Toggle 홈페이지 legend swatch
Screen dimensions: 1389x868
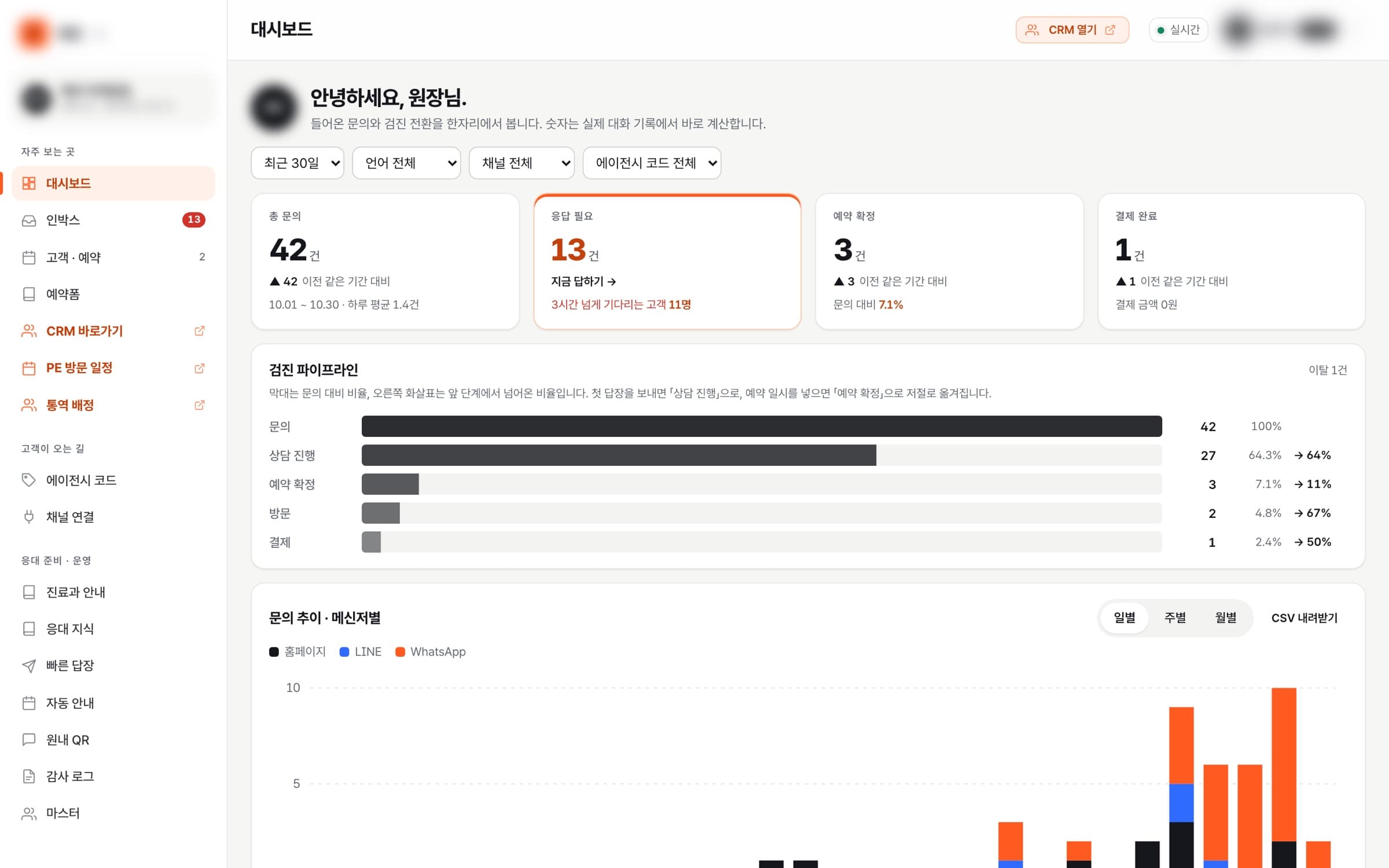(274, 652)
